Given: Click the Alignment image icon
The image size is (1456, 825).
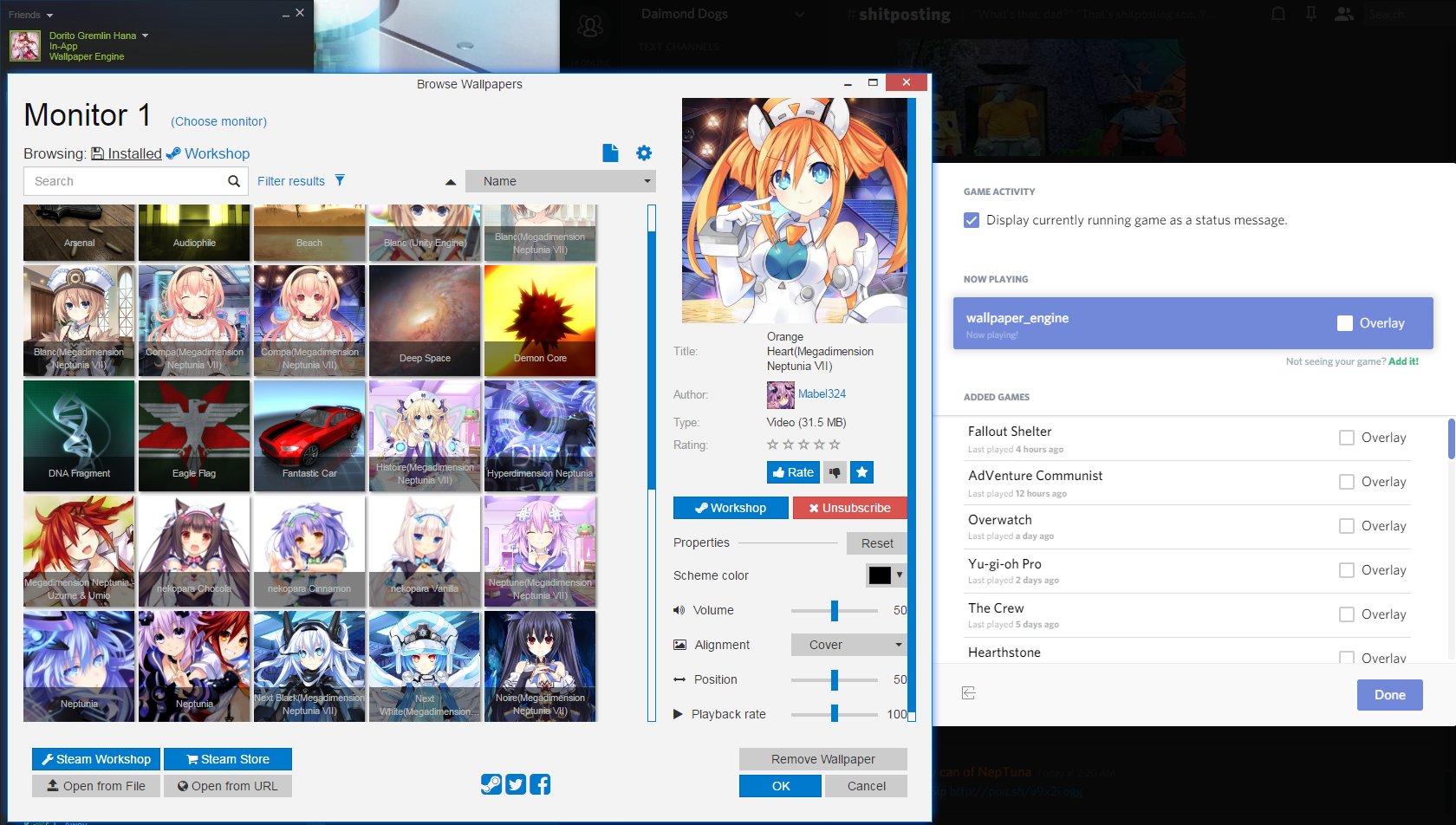Looking at the screenshot, I should (x=680, y=645).
